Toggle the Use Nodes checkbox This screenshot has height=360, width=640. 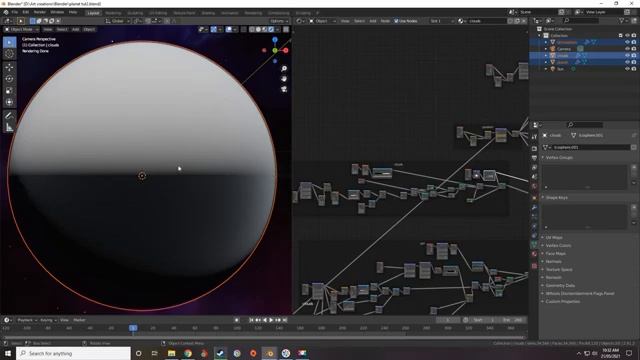(x=396, y=21)
